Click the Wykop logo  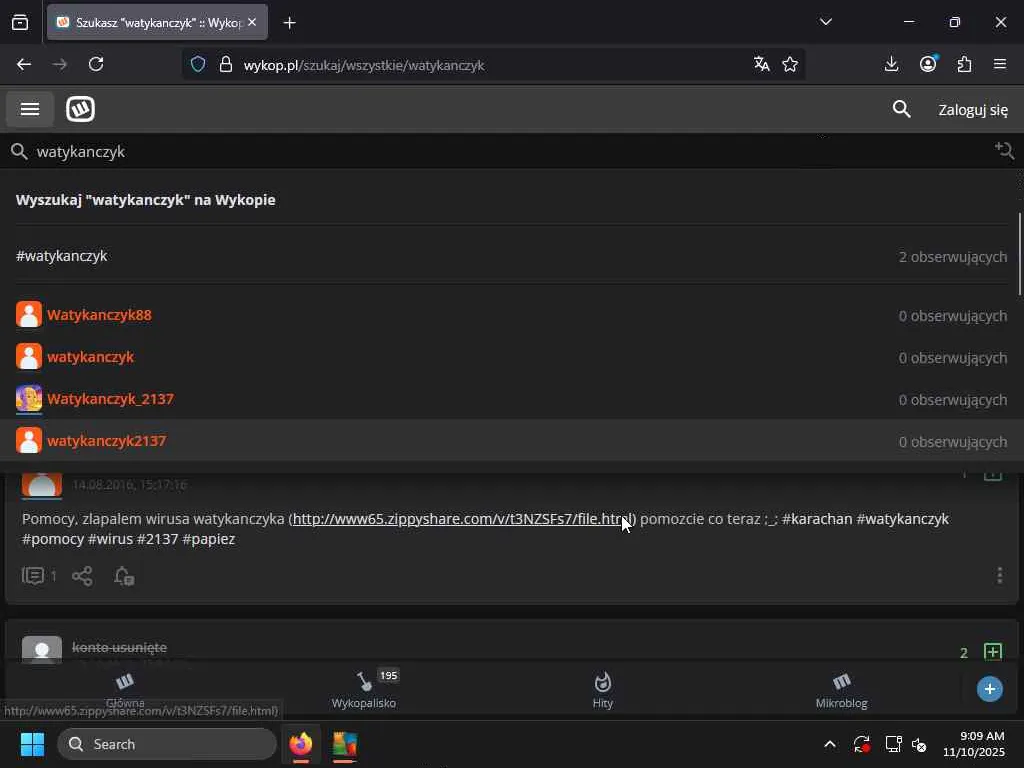(x=80, y=109)
